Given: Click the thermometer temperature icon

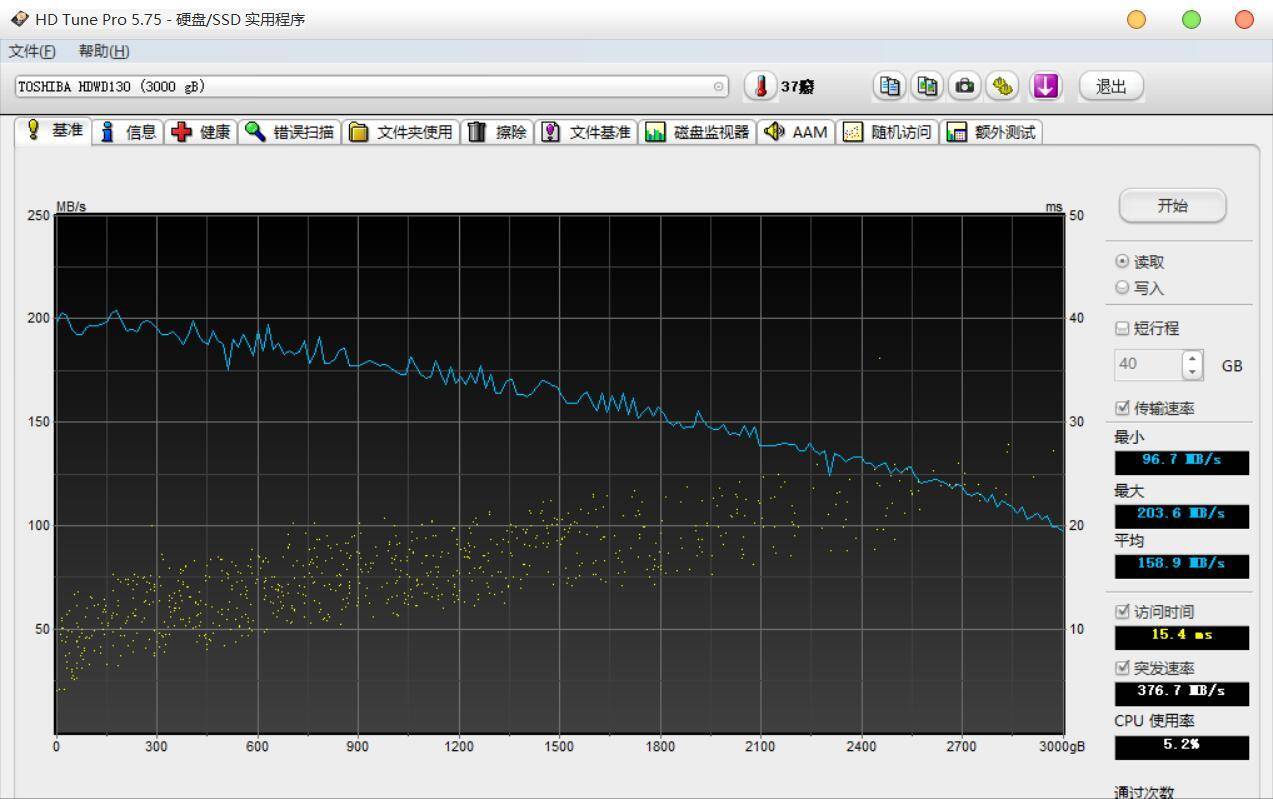Looking at the screenshot, I should (760, 87).
